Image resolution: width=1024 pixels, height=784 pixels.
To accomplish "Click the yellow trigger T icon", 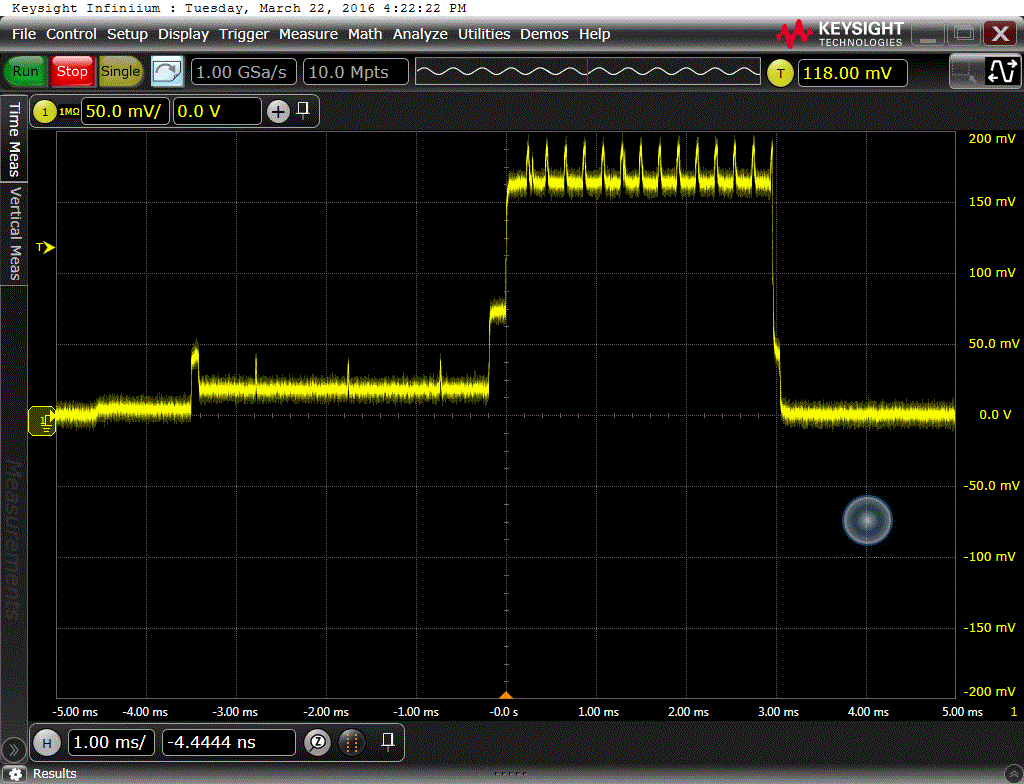I will [780, 73].
